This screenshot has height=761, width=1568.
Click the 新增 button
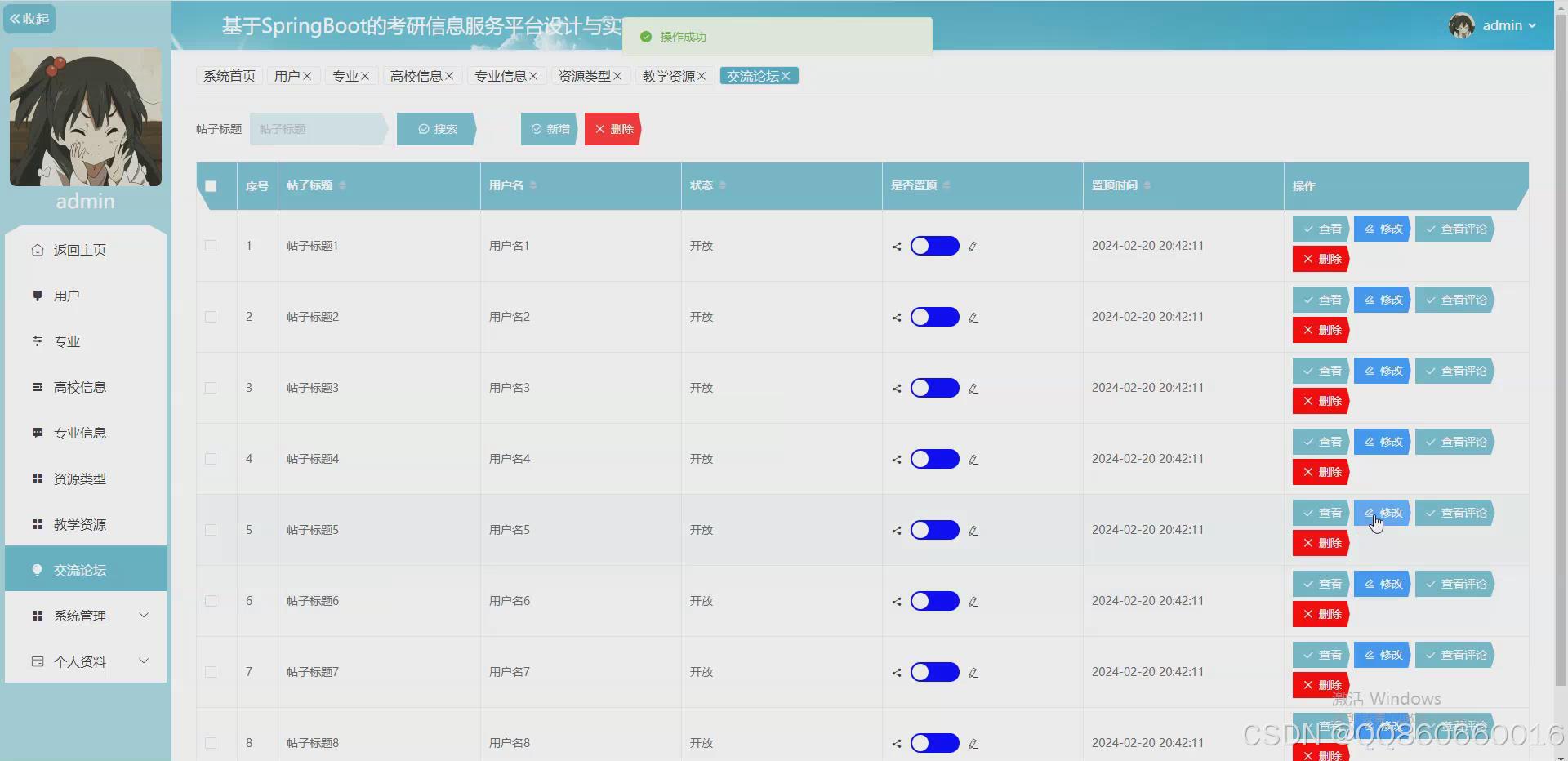pos(550,129)
